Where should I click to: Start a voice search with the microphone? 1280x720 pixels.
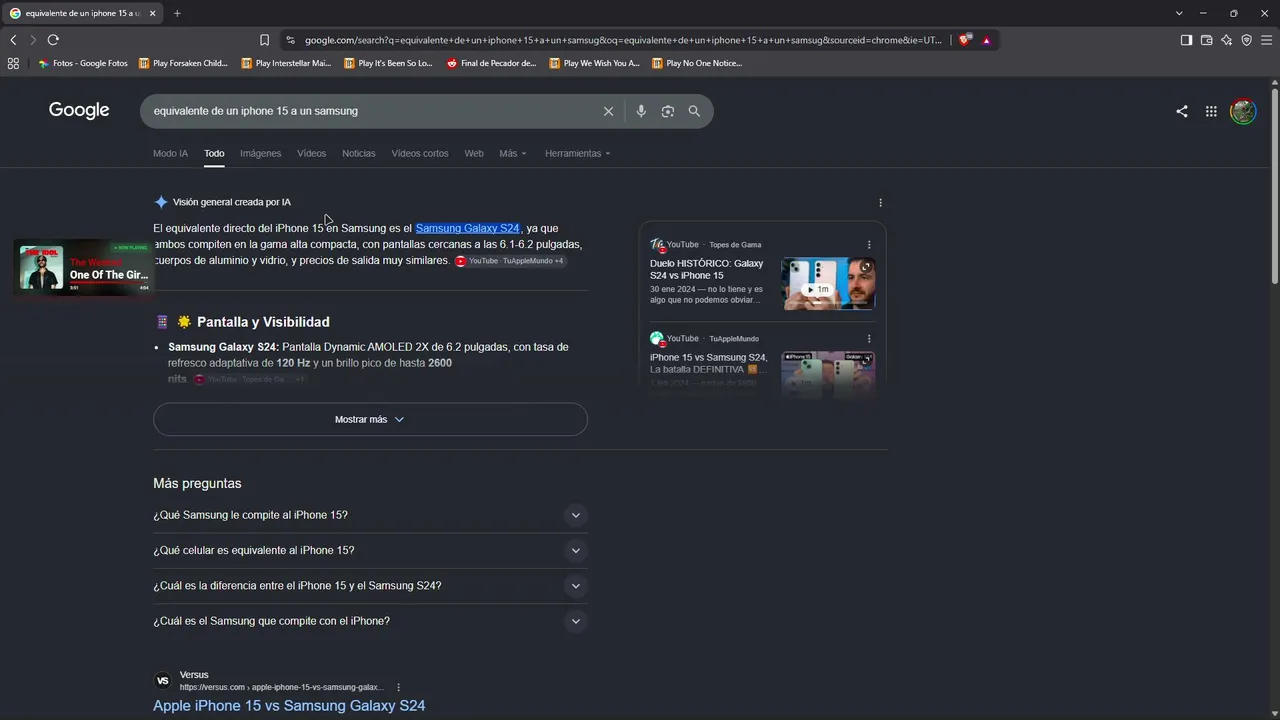tap(641, 111)
